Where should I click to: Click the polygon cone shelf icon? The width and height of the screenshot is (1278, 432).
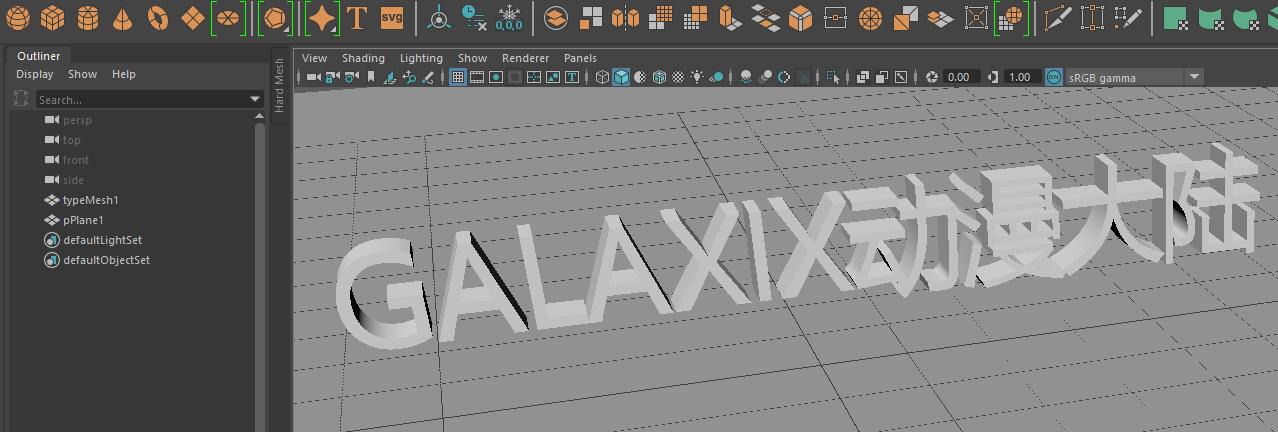tap(122, 17)
